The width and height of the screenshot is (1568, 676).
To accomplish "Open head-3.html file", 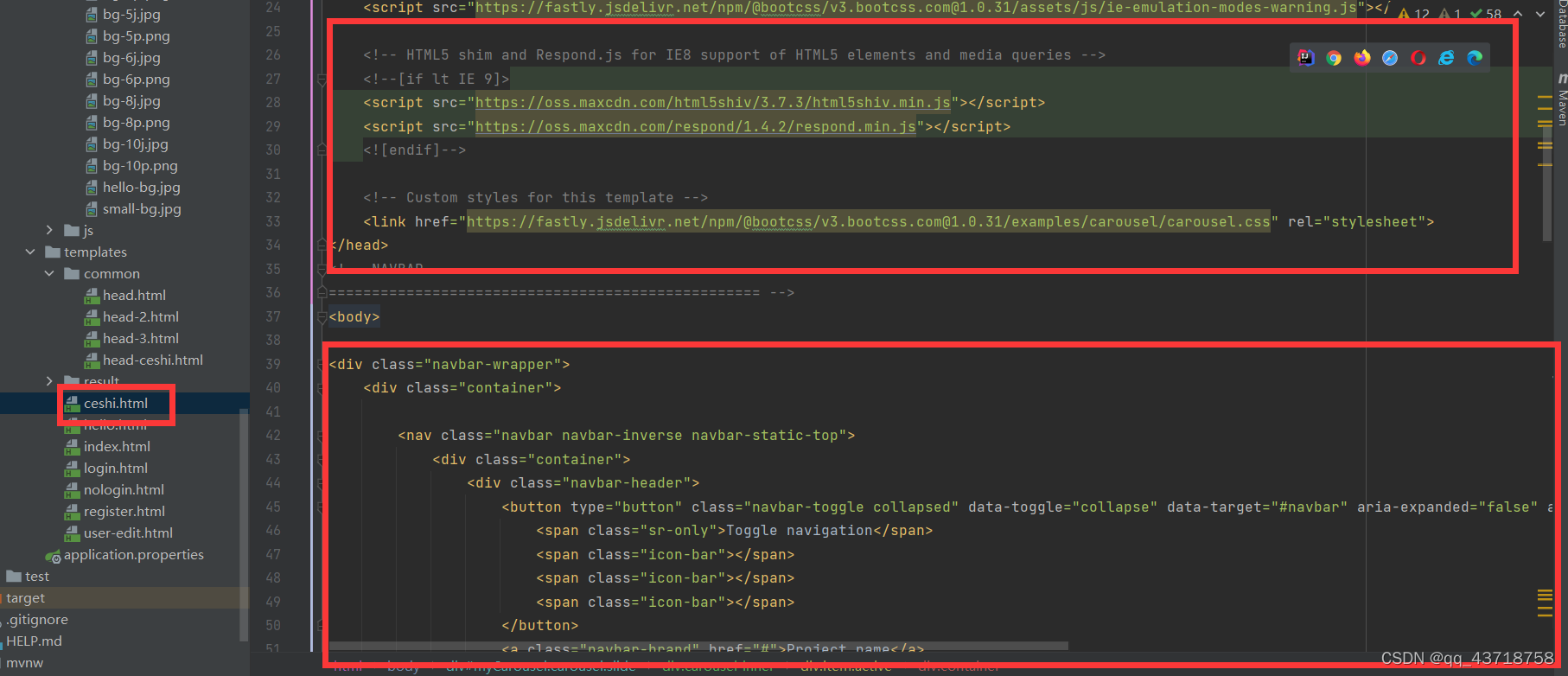I will (x=141, y=339).
